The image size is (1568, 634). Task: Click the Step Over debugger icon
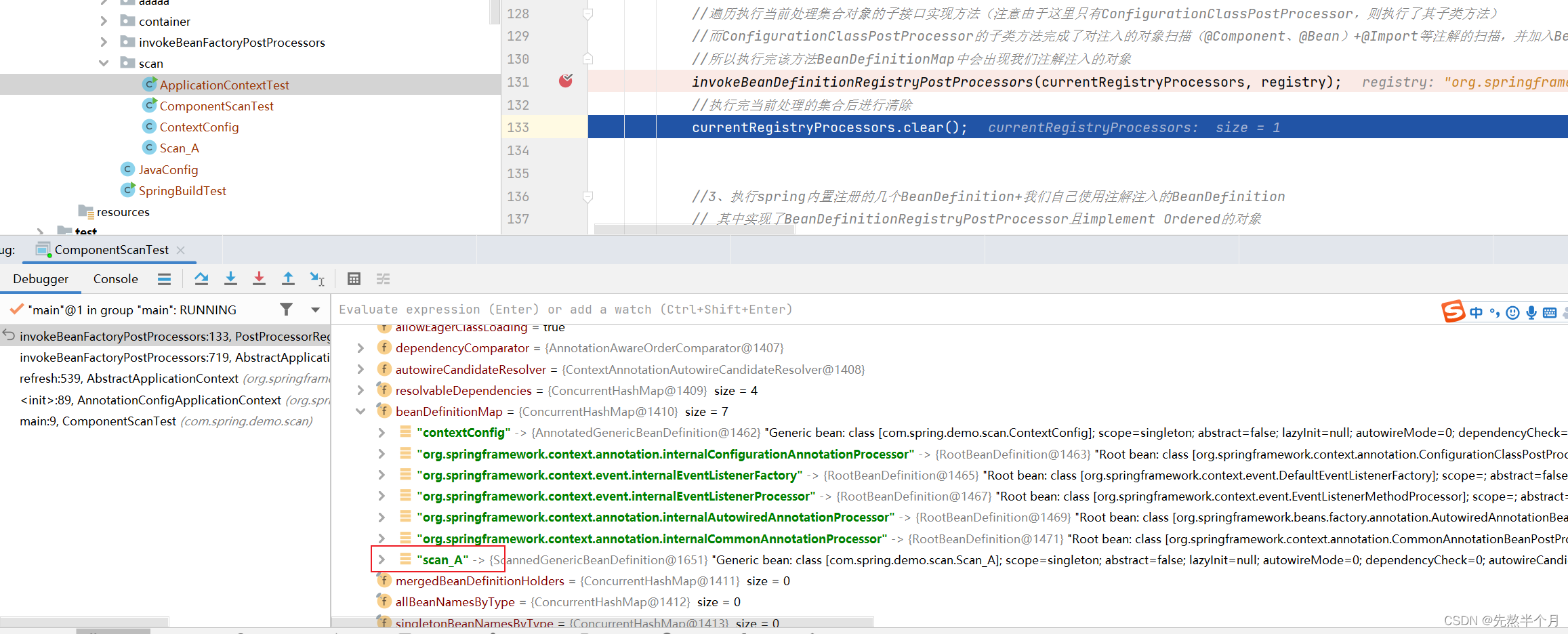click(201, 278)
